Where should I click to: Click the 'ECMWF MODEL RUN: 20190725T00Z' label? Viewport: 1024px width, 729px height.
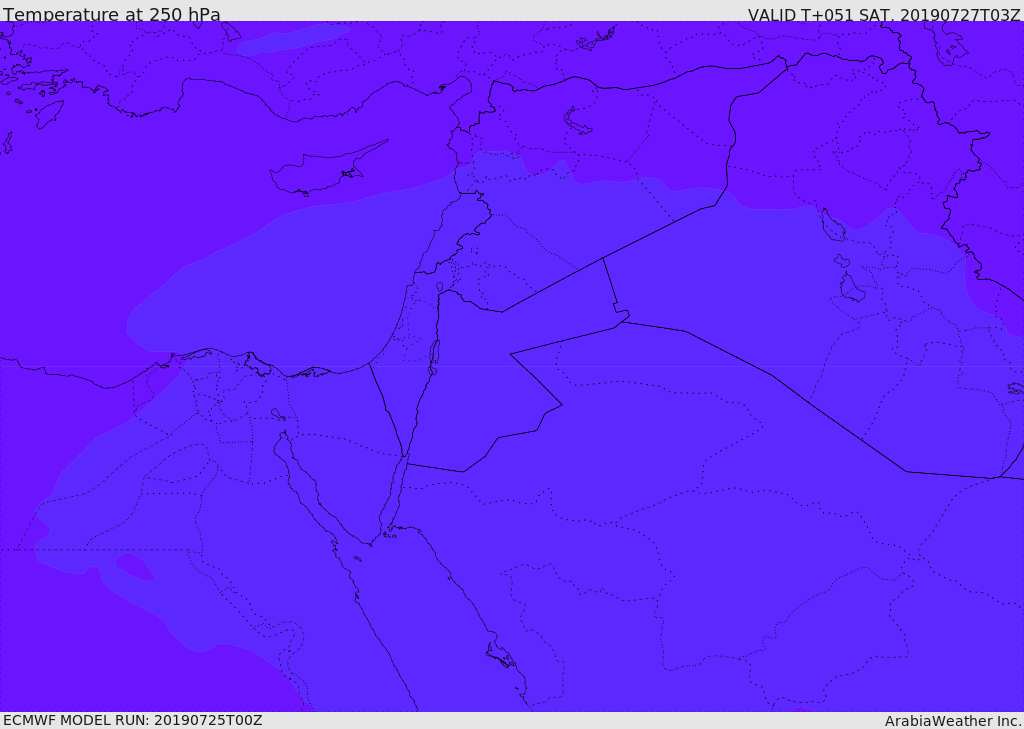[x=133, y=721]
